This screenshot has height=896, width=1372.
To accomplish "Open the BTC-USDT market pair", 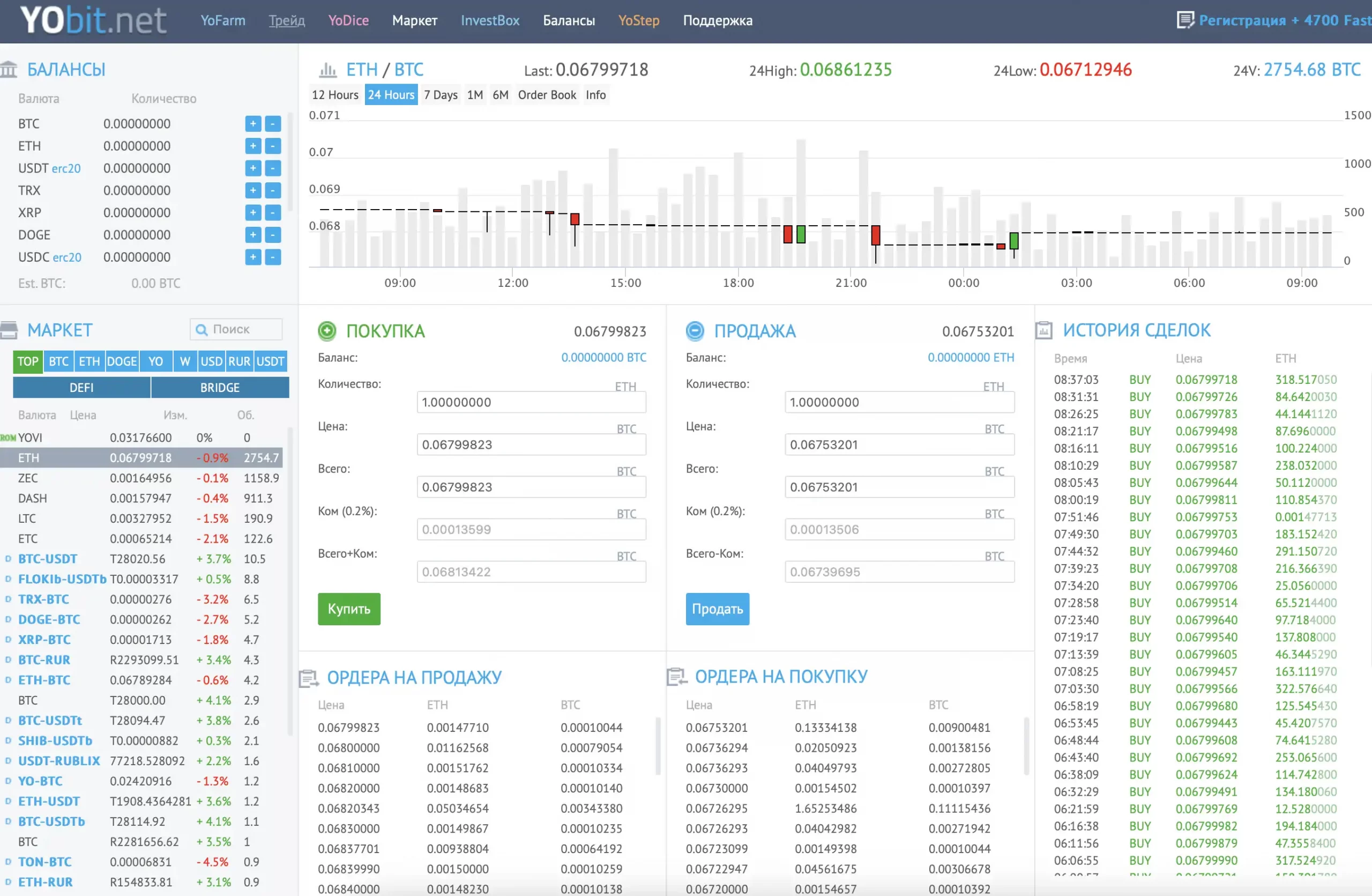I will point(47,559).
